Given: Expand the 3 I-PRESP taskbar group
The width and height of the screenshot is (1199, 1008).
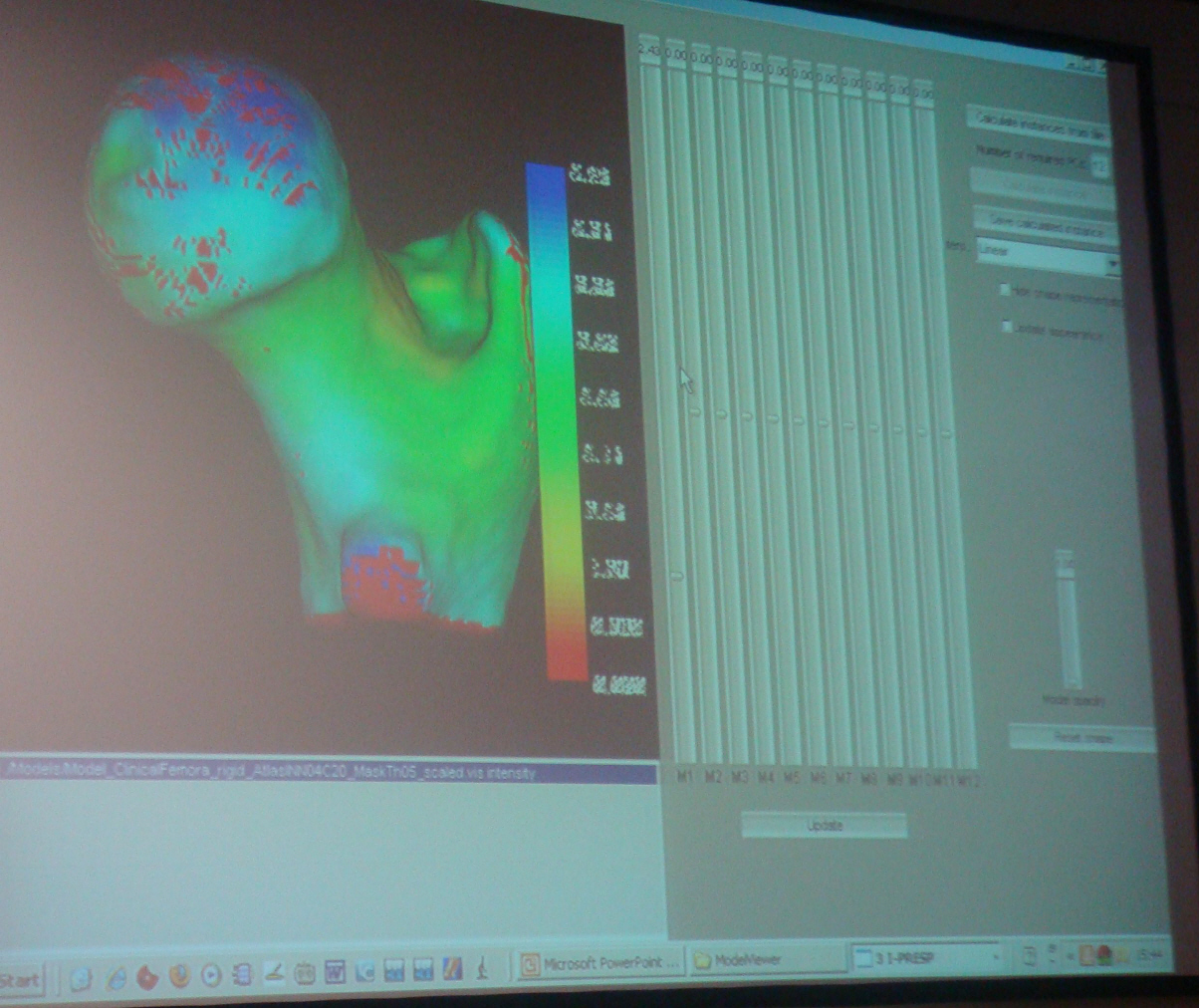Looking at the screenshot, I should tap(925, 957).
